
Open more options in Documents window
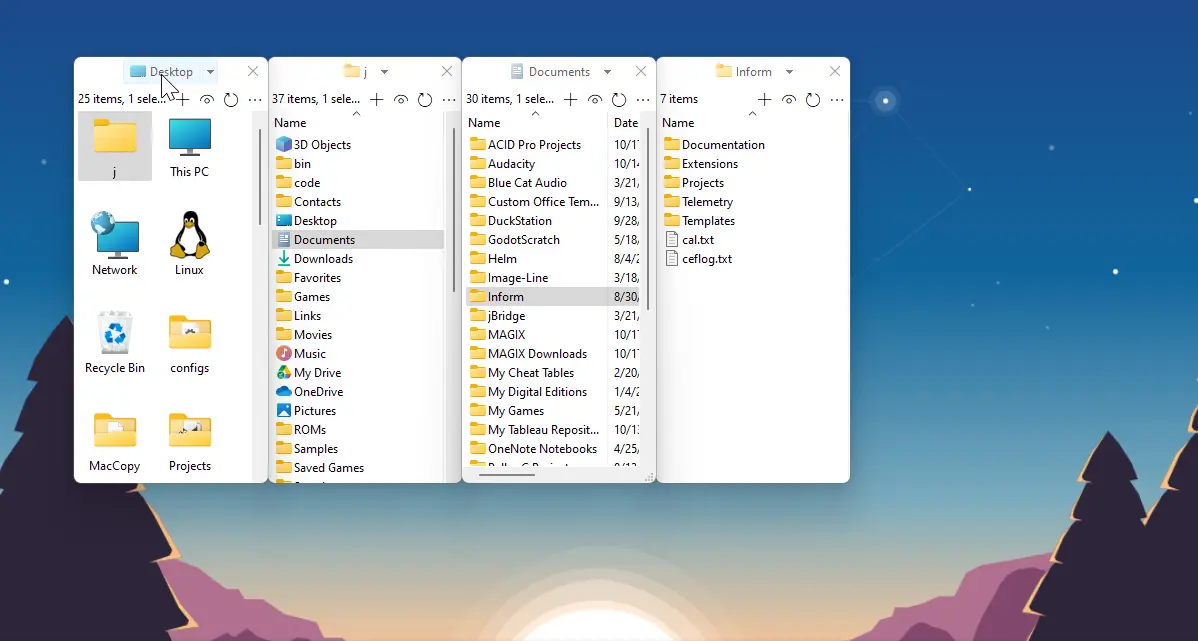(643, 99)
